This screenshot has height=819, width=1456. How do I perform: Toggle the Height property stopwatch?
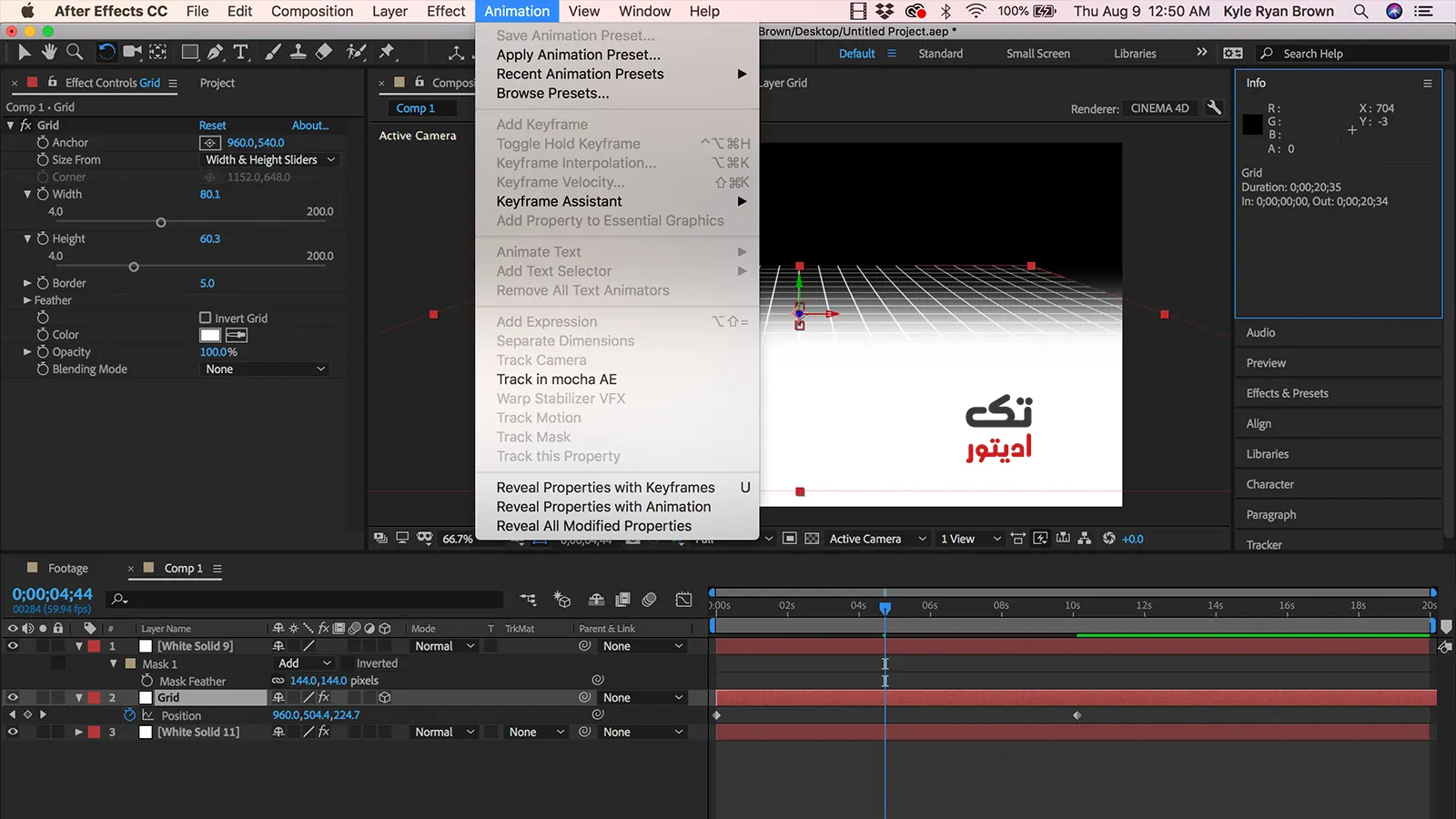pyautogui.click(x=43, y=238)
